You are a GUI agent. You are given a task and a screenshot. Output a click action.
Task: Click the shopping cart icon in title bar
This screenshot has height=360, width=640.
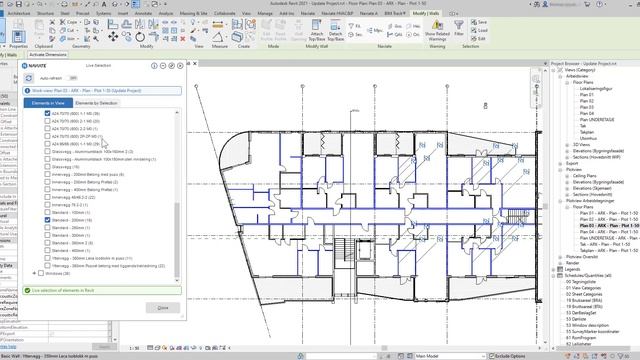coord(587,4)
